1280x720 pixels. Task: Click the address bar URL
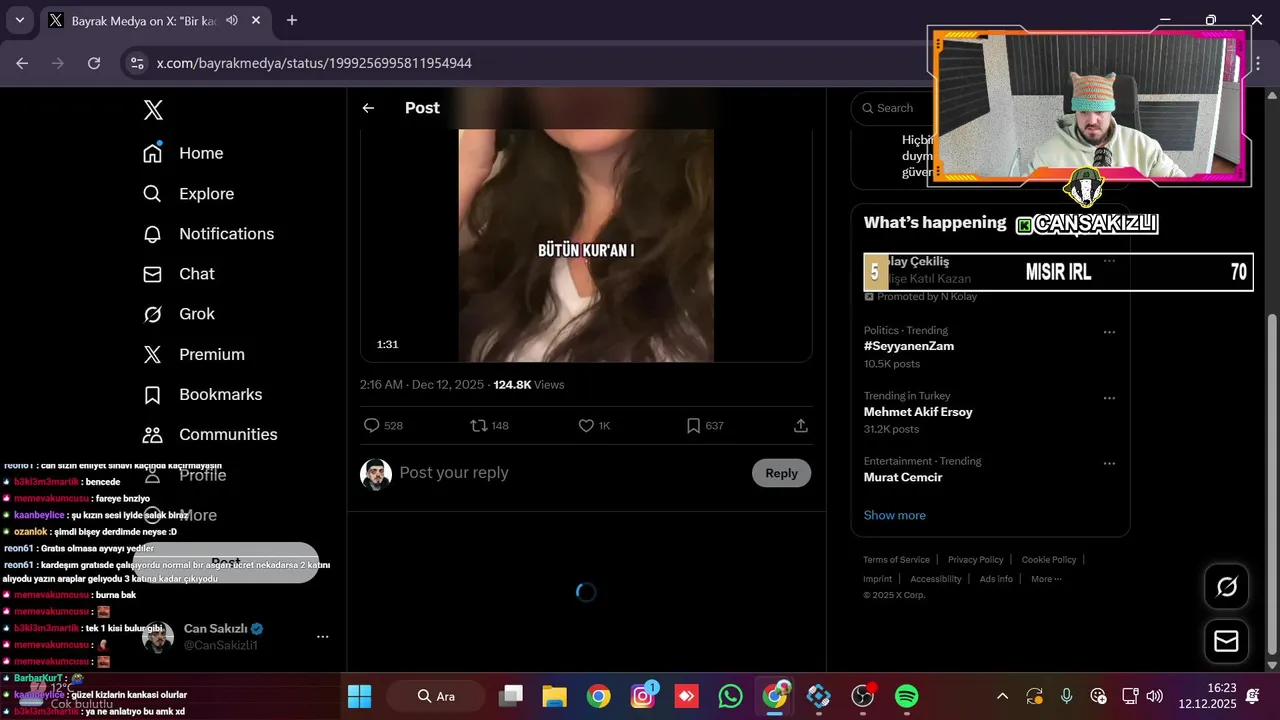(x=314, y=63)
